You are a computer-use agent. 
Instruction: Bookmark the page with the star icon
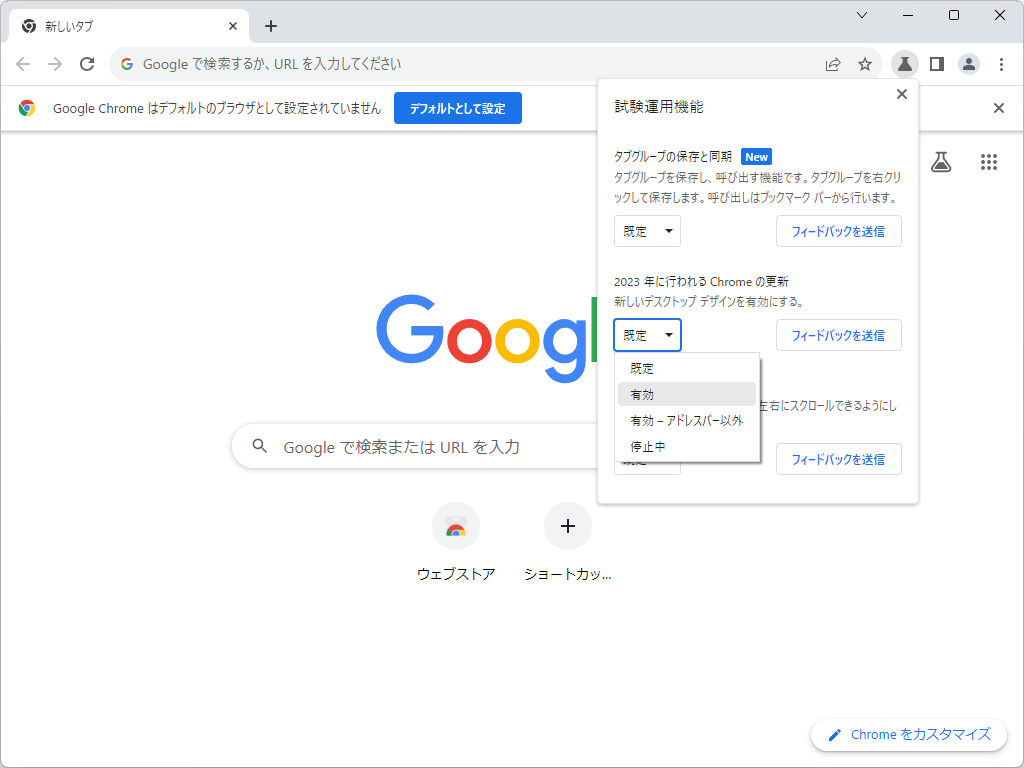pyautogui.click(x=865, y=63)
